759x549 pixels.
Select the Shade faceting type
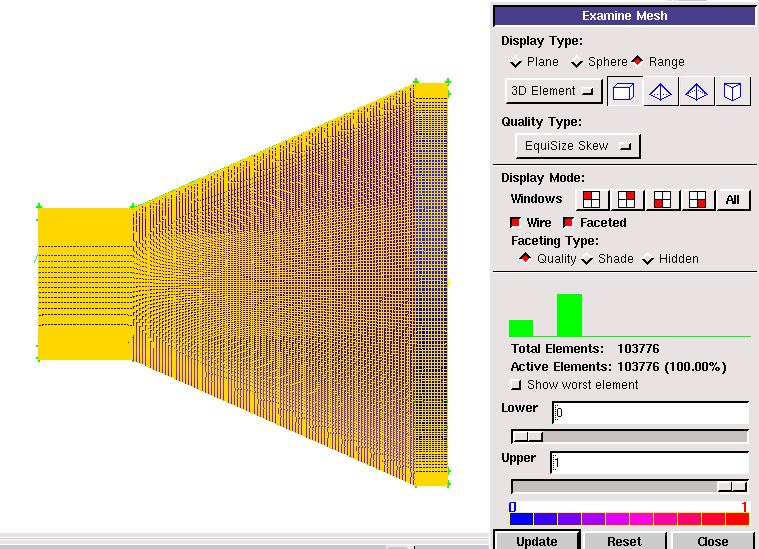587,260
